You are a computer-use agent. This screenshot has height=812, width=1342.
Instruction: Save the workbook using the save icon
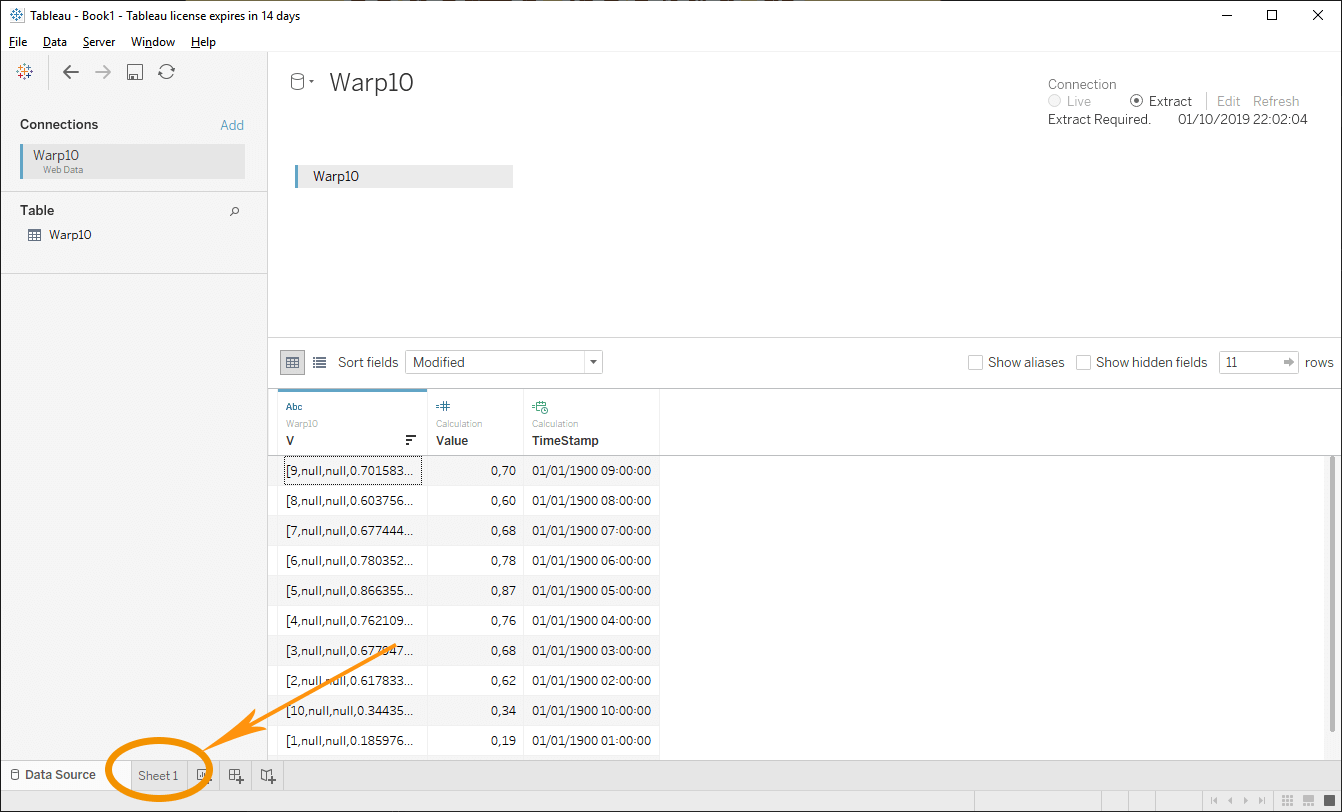(134, 71)
